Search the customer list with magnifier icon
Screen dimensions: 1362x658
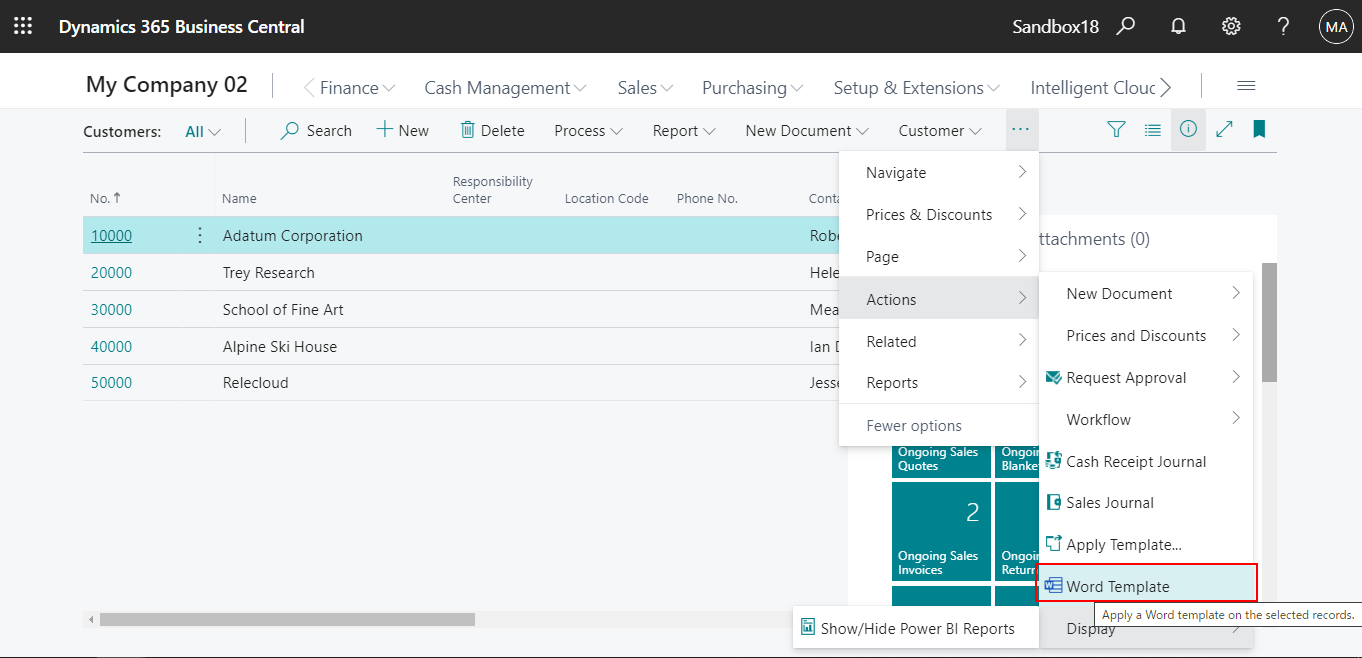point(315,130)
